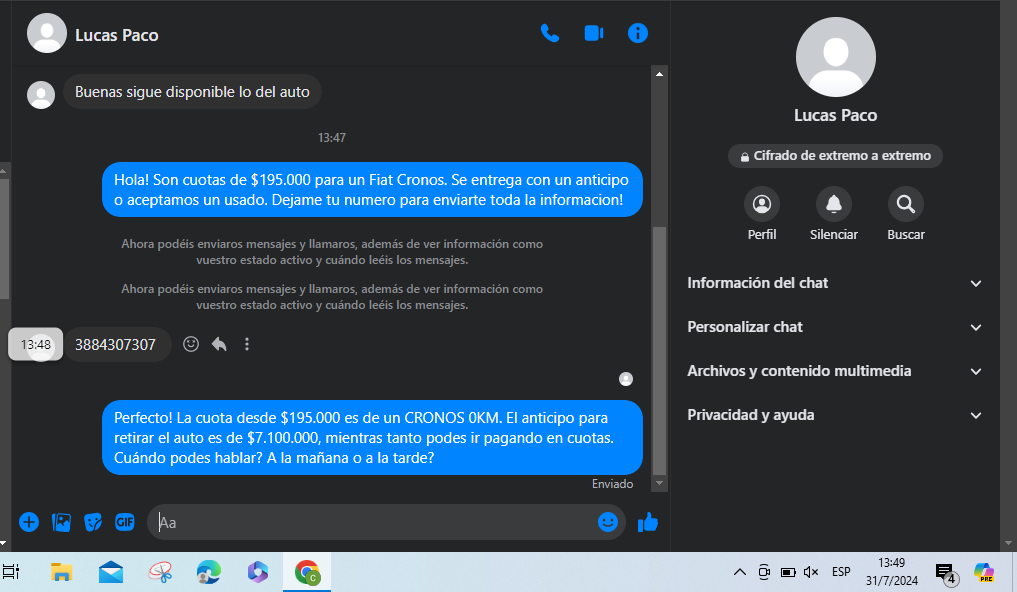Click the chat scrollbar down arrow
The width and height of the screenshot is (1017, 592).
659,483
